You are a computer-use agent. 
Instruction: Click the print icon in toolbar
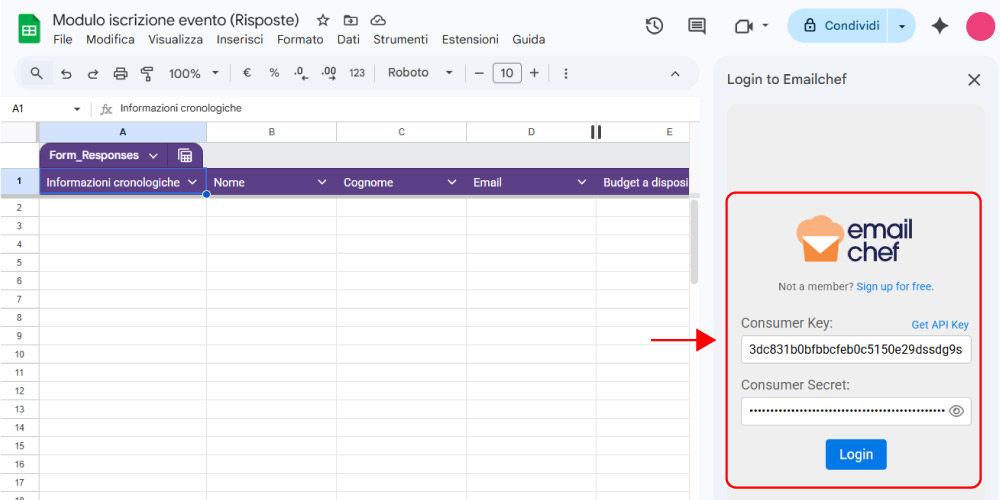121,73
